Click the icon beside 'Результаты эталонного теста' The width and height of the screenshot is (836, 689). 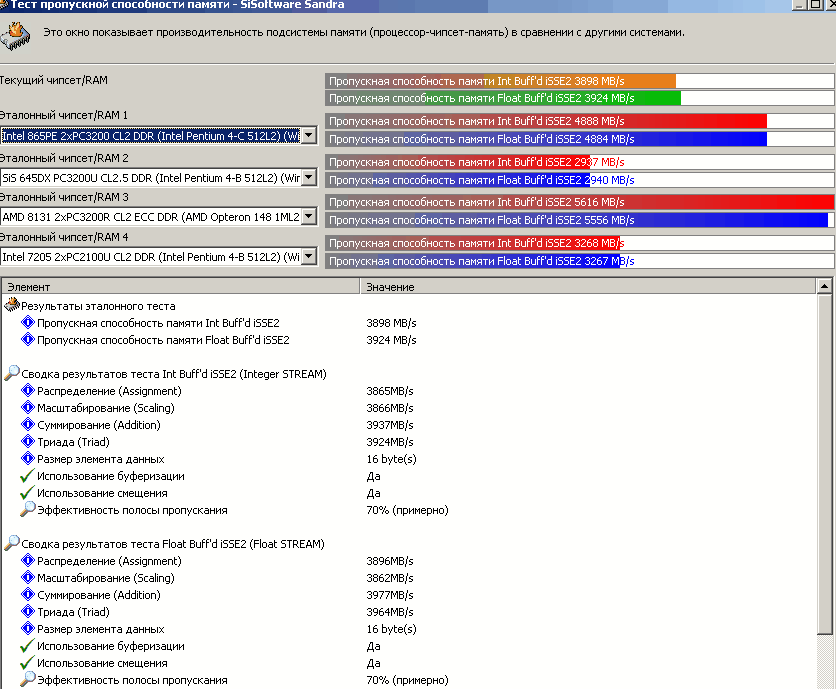tap(12, 305)
